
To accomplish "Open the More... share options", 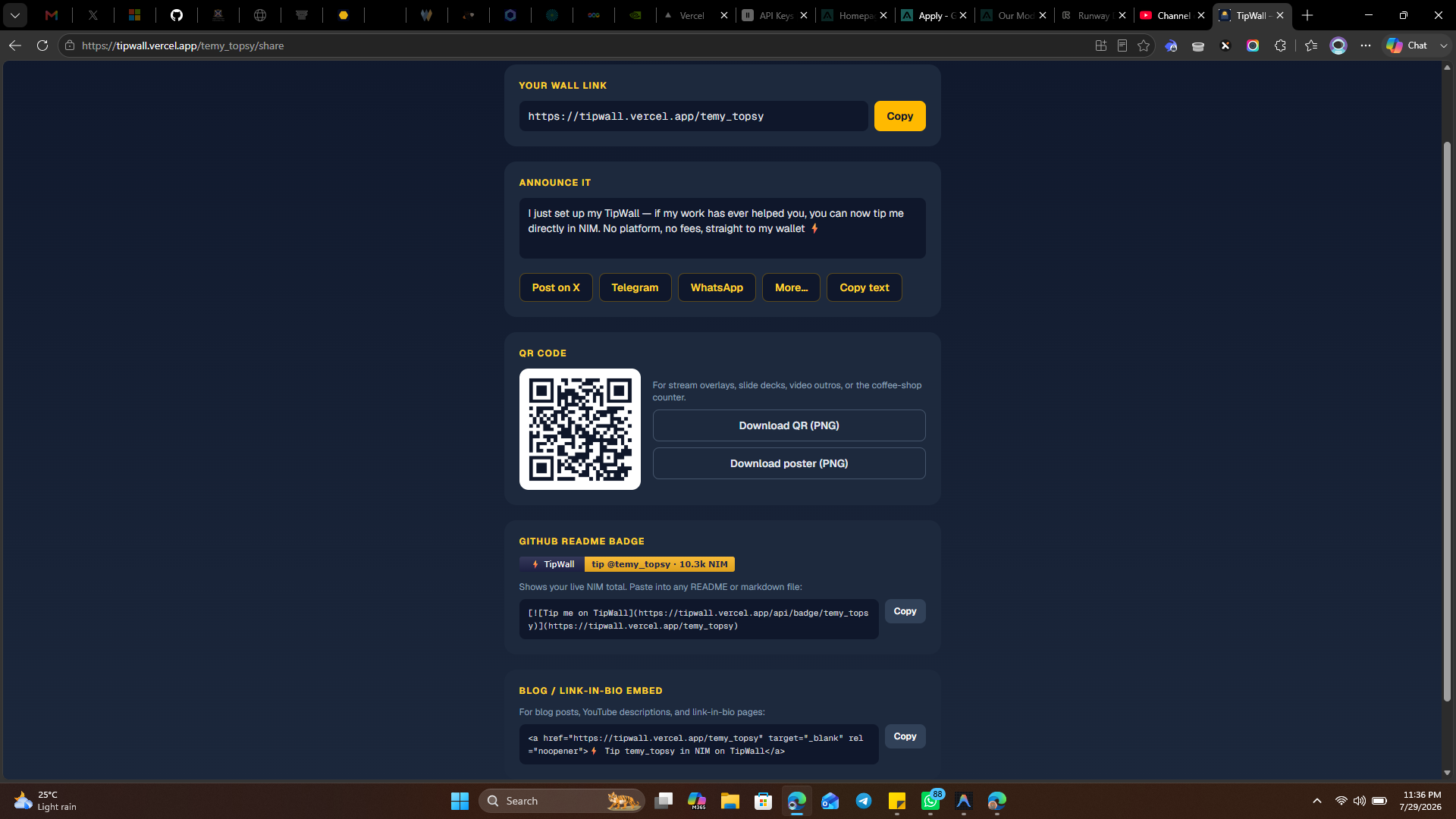I will (x=791, y=287).
